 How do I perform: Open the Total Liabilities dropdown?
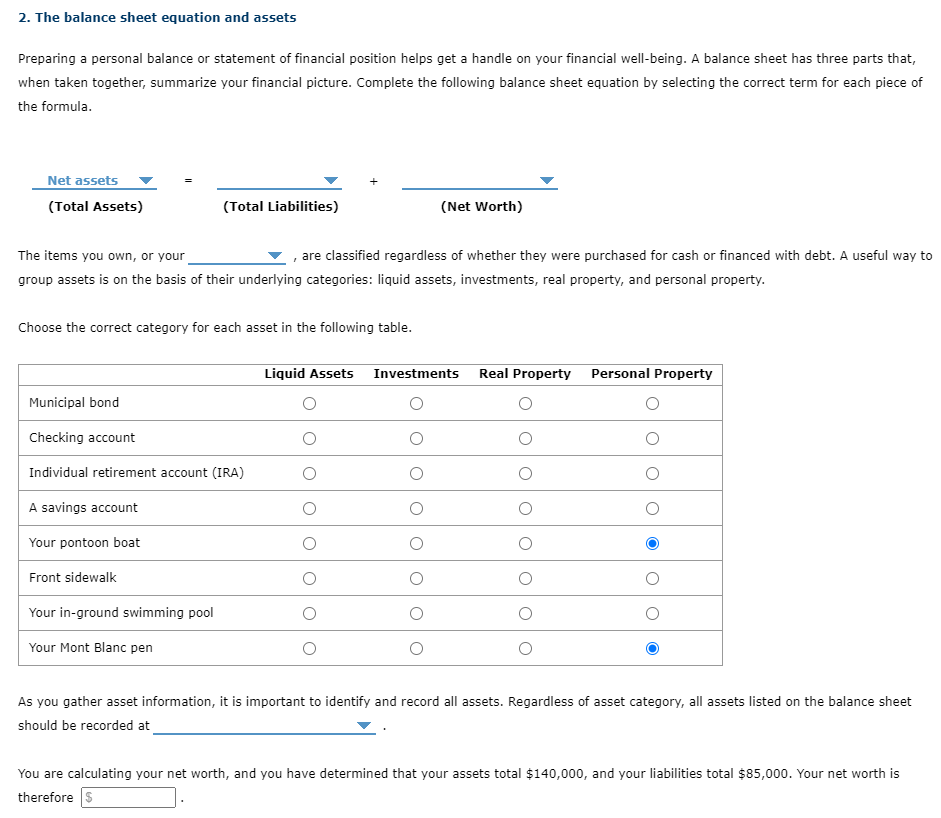point(330,180)
